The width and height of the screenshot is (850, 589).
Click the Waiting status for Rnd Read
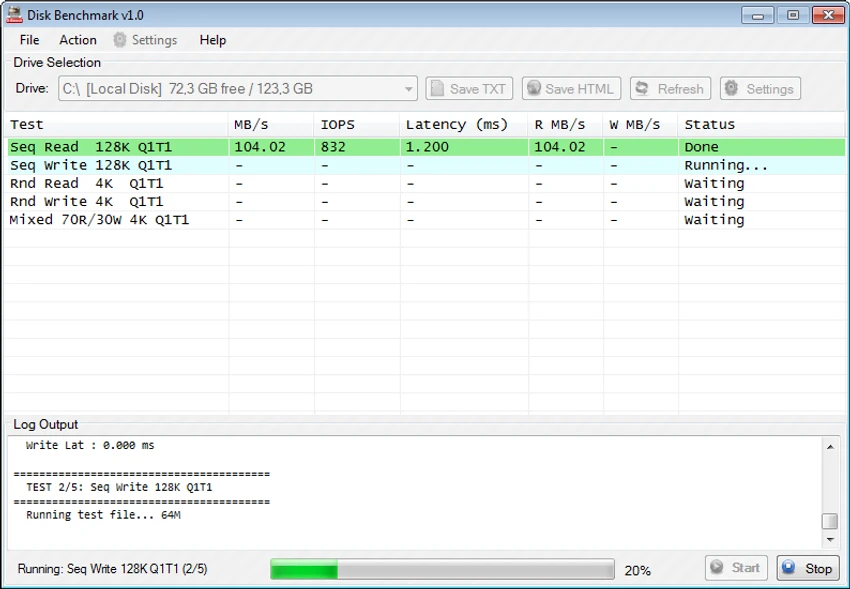coord(714,183)
